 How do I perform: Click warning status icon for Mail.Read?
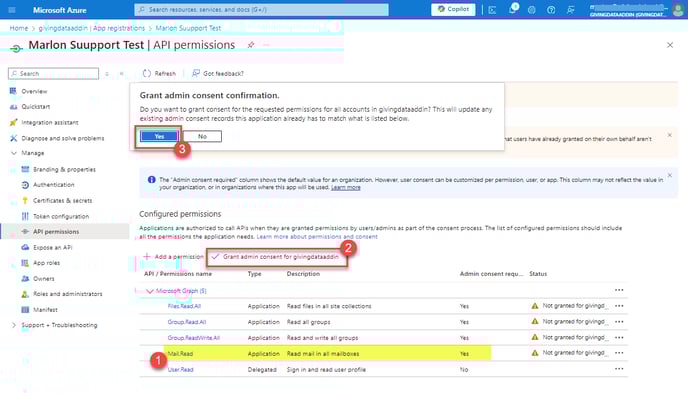[534, 353]
